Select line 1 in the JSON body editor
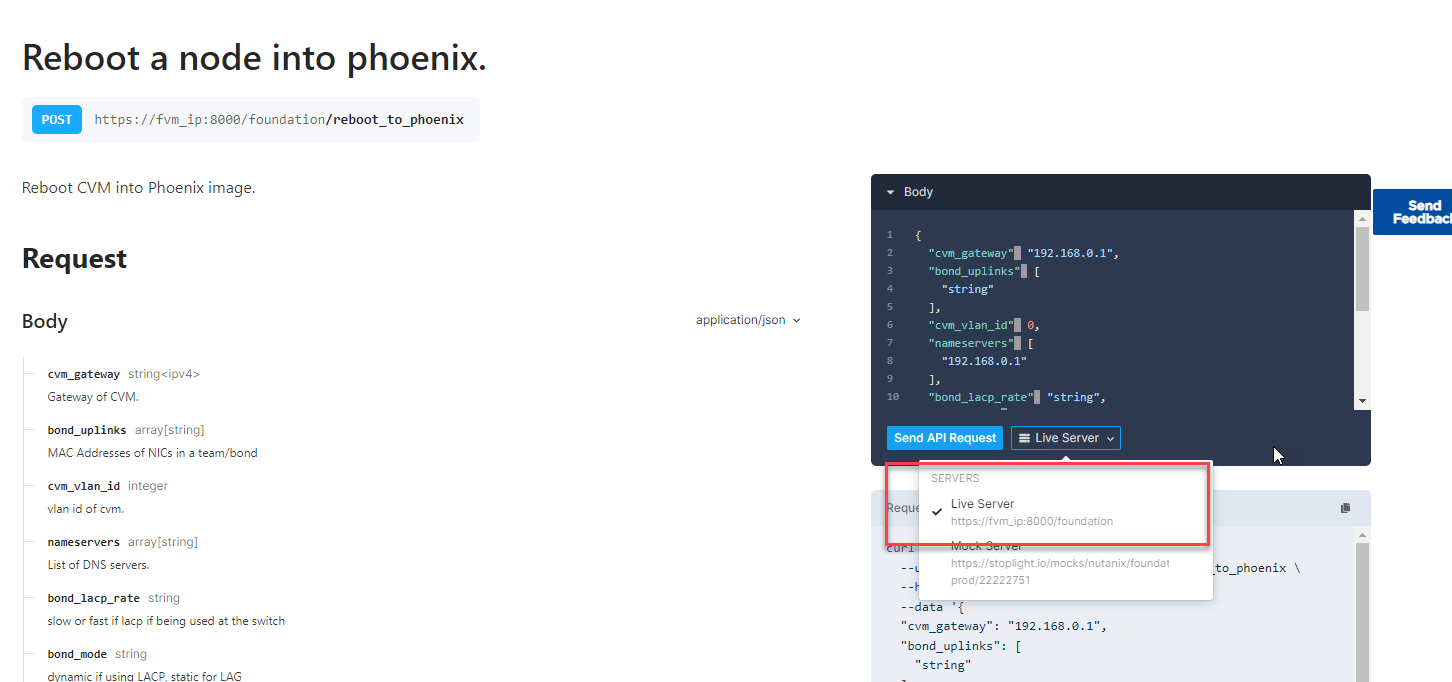 tap(917, 234)
